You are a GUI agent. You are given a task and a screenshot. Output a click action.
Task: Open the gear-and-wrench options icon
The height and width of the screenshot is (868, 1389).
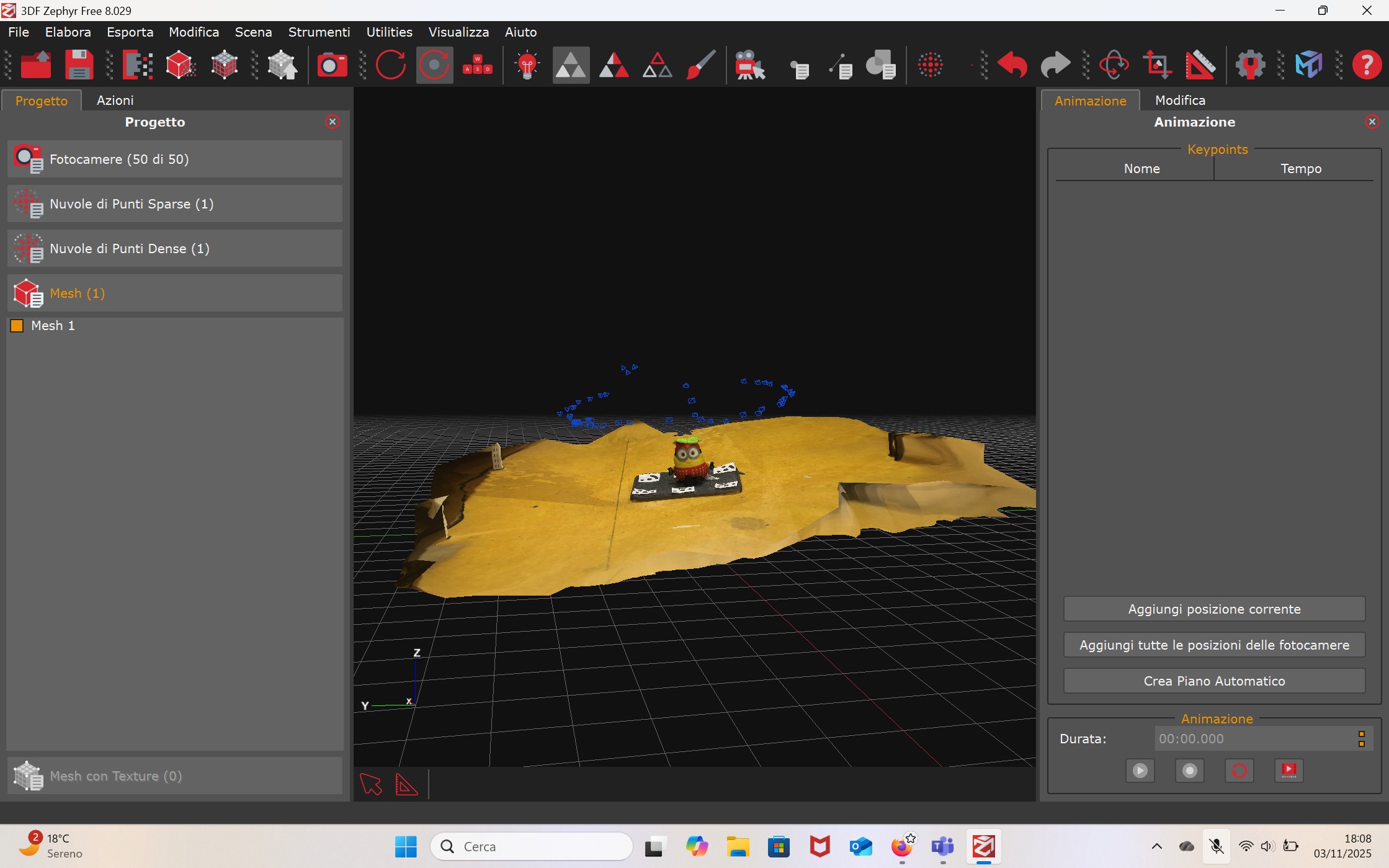[x=1249, y=65]
